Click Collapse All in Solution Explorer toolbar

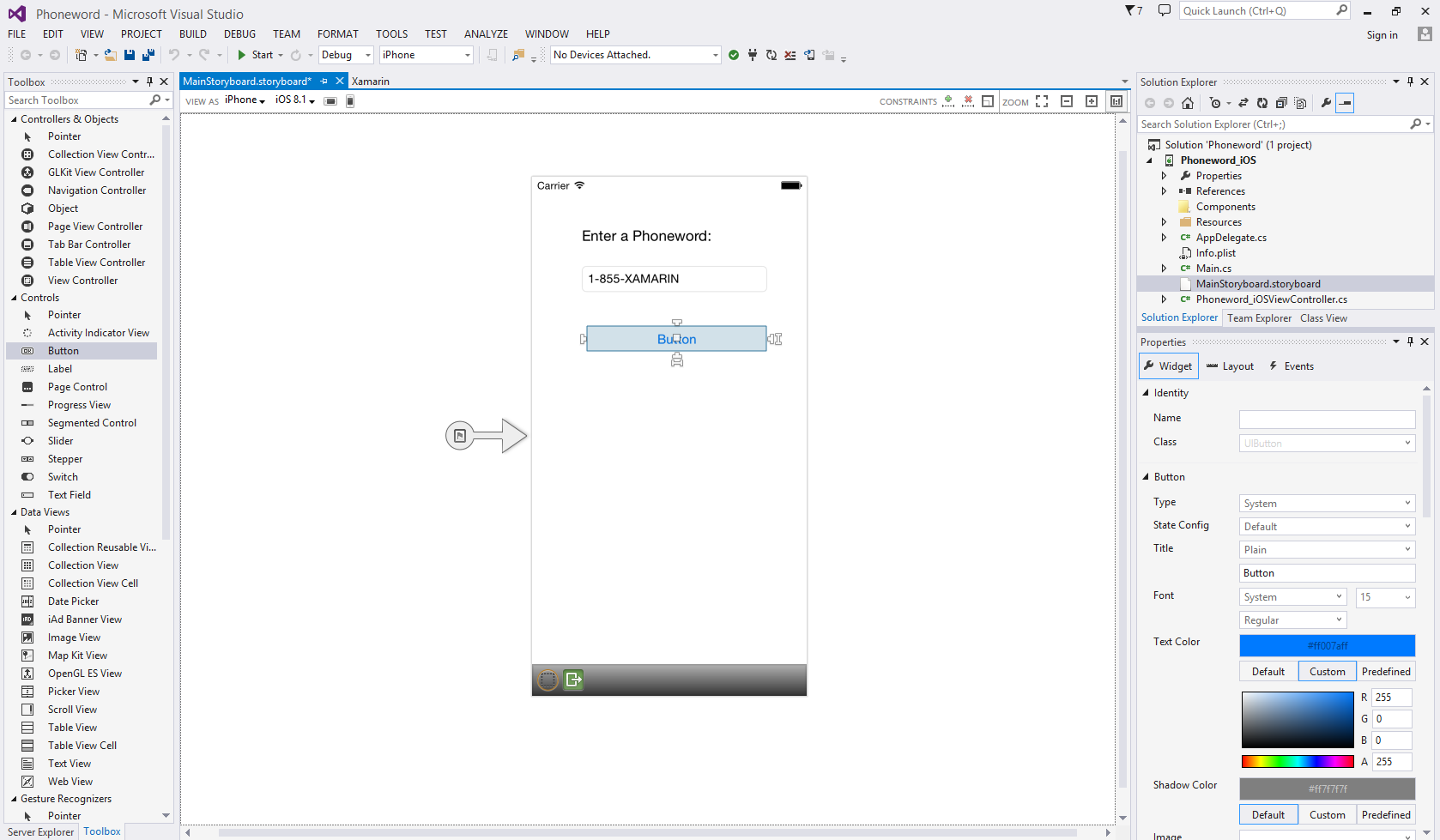(1281, 103)
